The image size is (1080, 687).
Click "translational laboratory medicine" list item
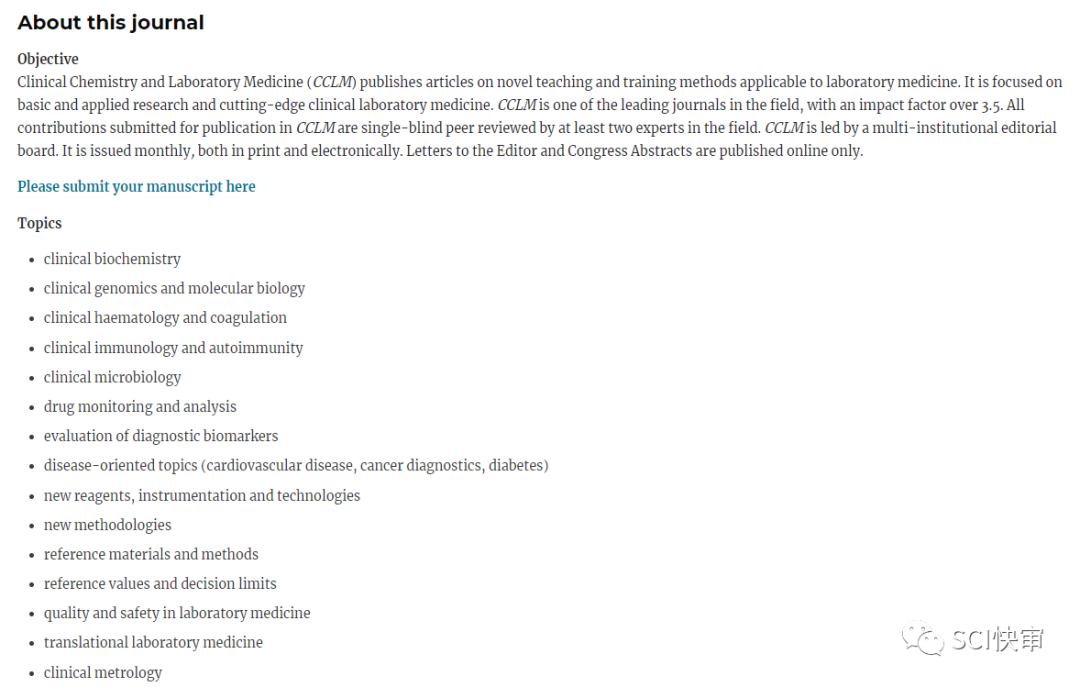[153, 642]
